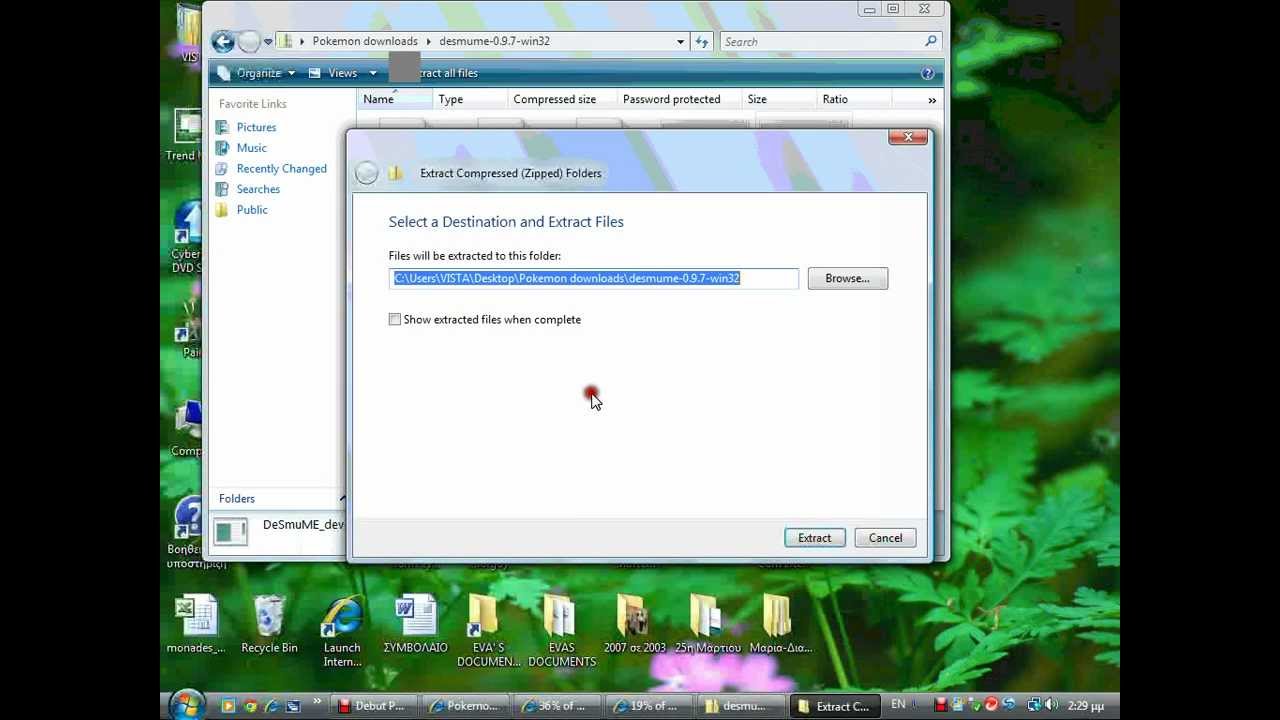Viewport: 1280px width, 720px height.
Task: Click the Extract button
Action: (x=814, y=538)
